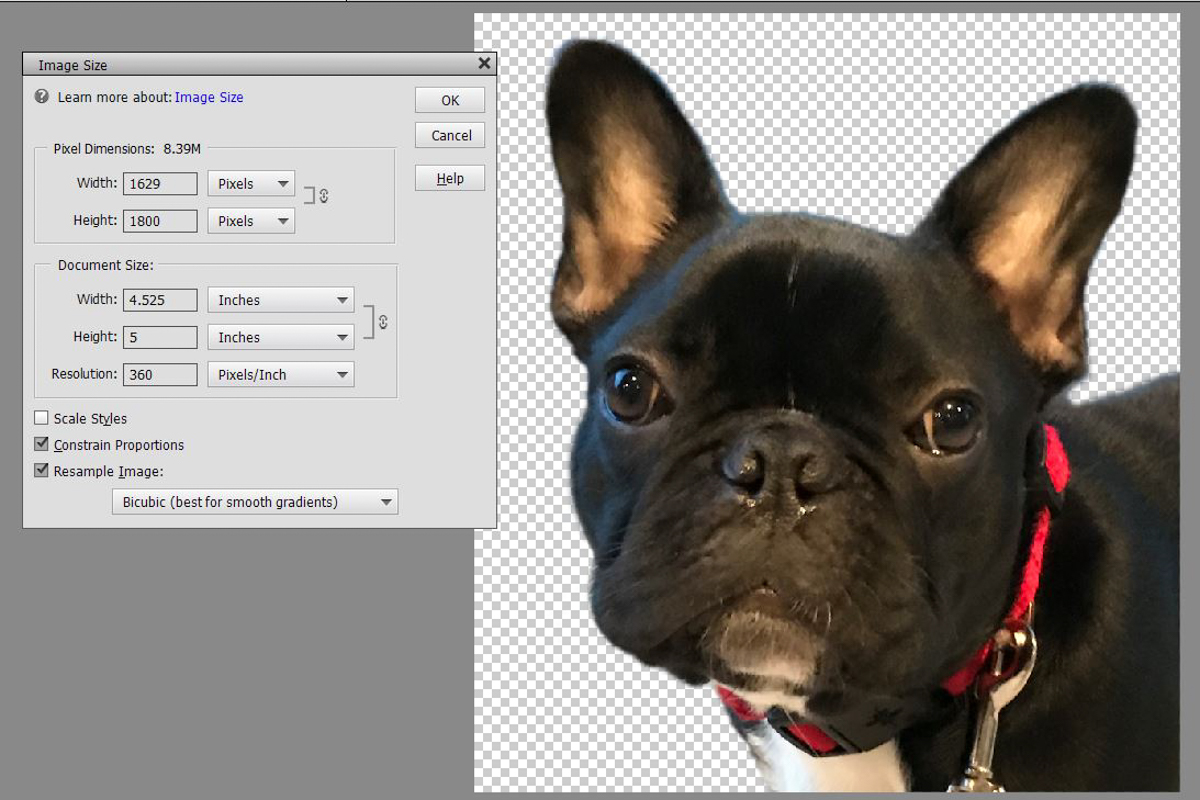This screenshot has width=1200, height=800.
Task: Click the help question mark icon
Action: coord(41,97)
